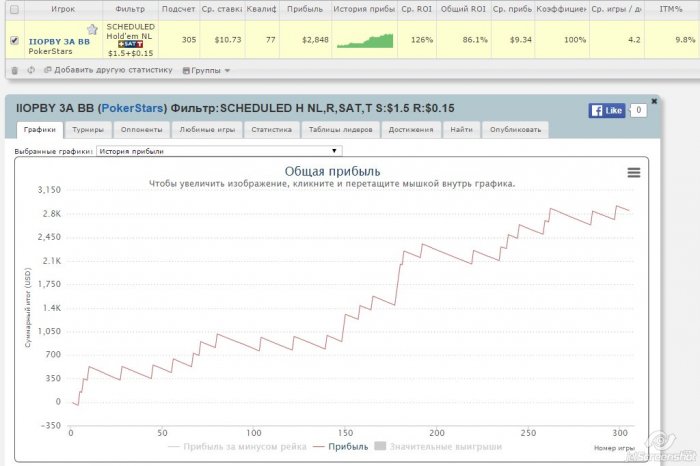
Task: Toggle Прибыль за минусом рейка legend series
Action: tap(237, 447)
